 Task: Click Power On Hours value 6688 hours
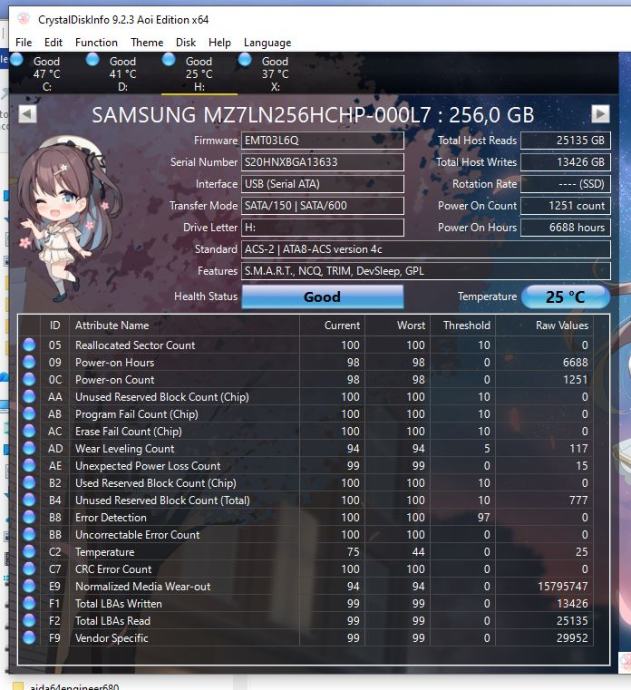(565, 228)
